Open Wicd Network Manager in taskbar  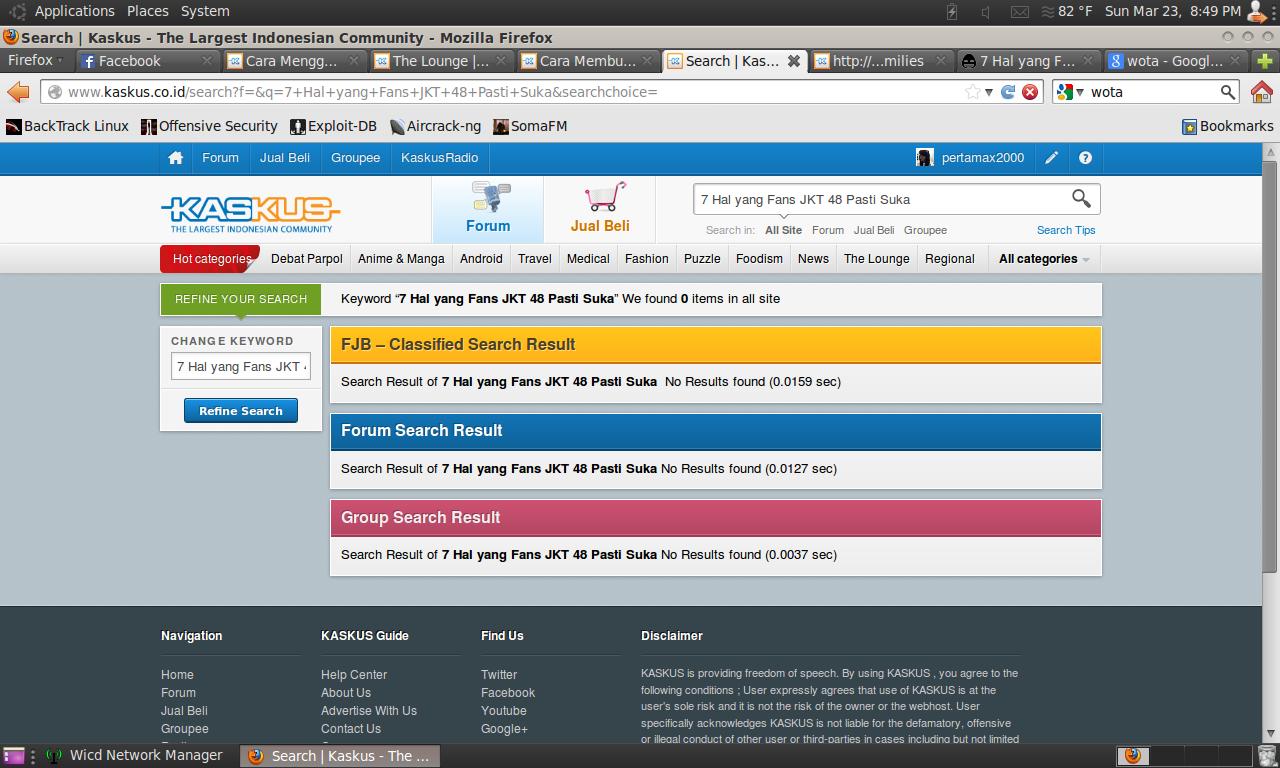pyautogui.click(x=135, y=756)
